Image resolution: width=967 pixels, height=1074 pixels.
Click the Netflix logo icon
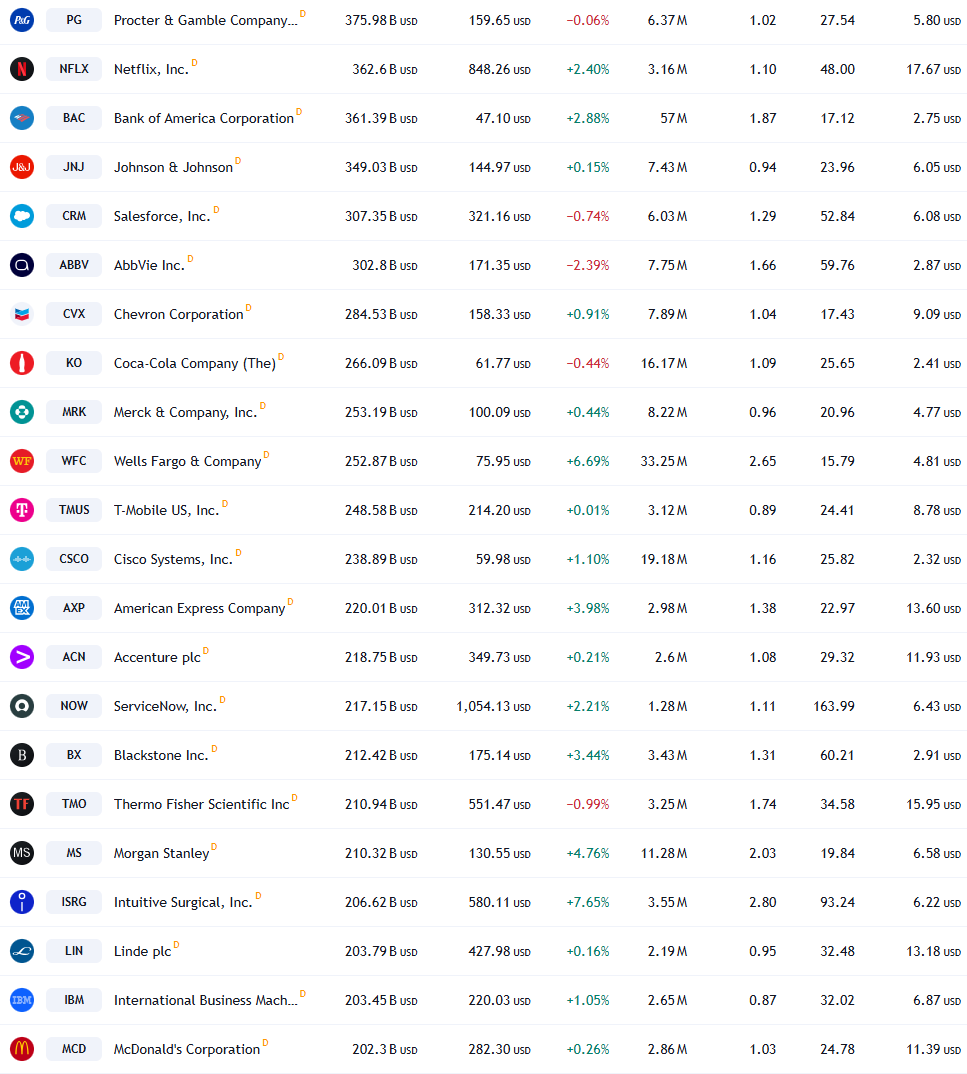click(x=22, y=68)
